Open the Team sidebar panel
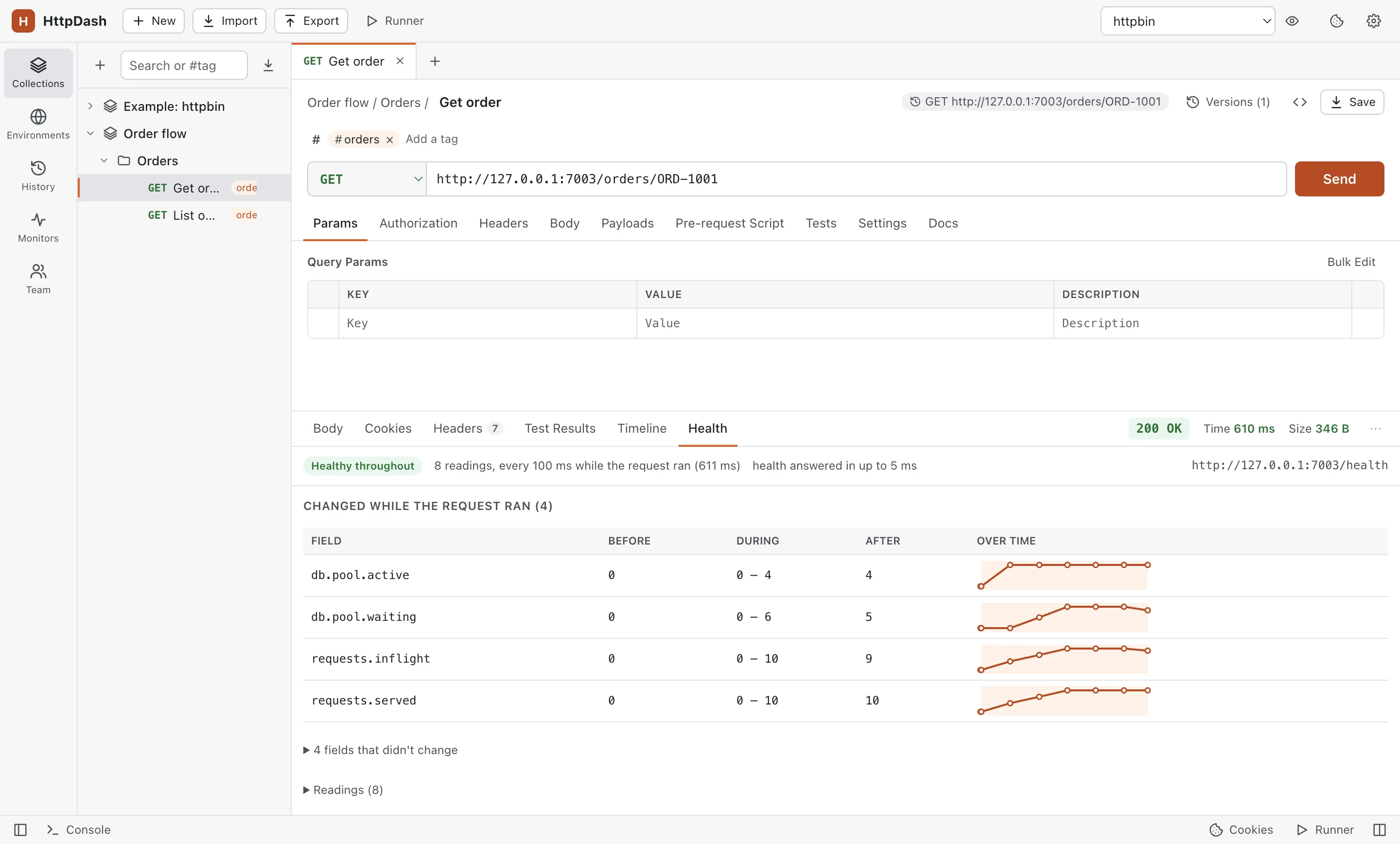The width and height of the screenshot is (1400, 844). click(x=38, y=279)
